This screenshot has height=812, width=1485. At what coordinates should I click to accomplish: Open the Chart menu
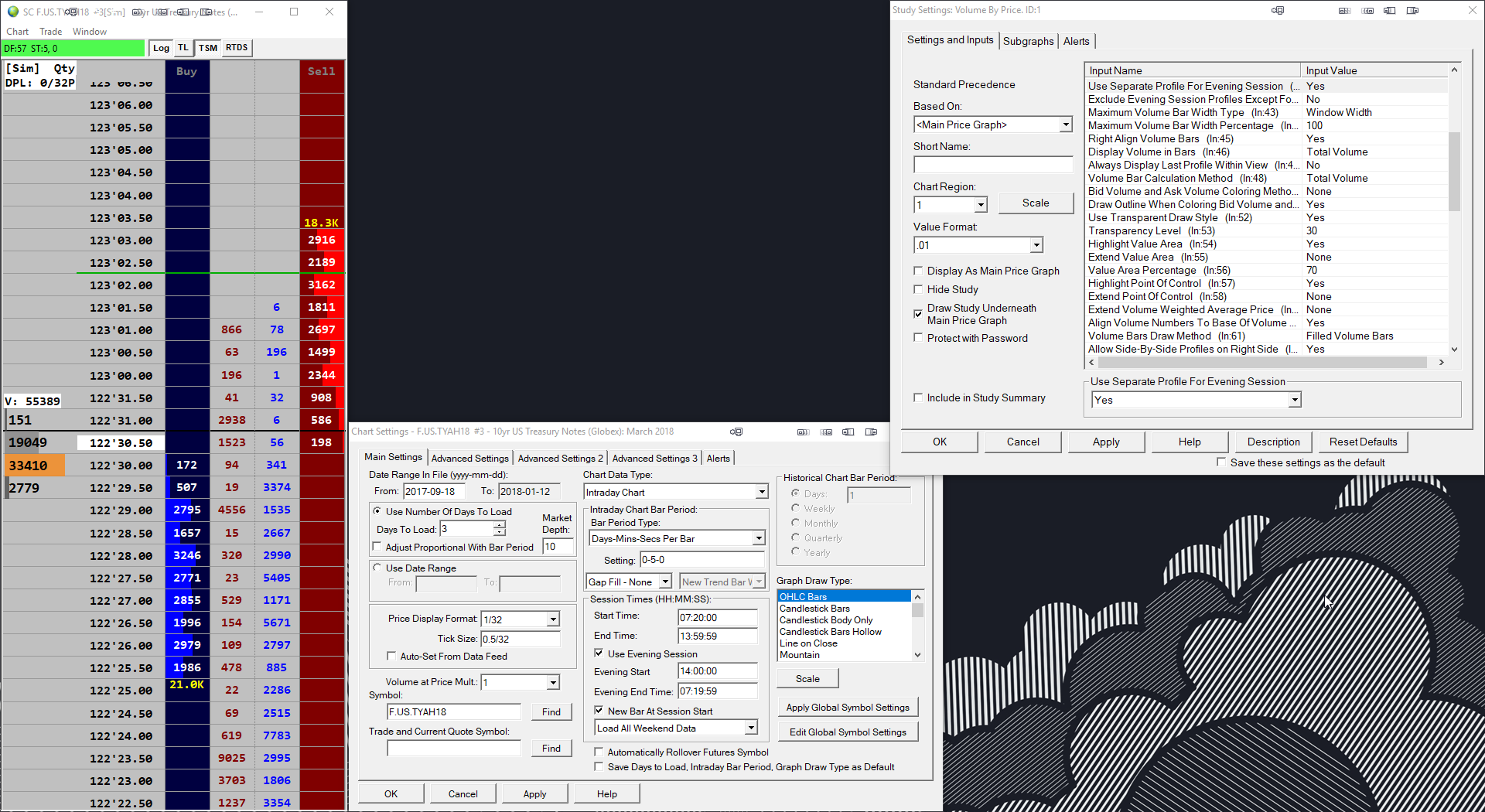[17, 32]
